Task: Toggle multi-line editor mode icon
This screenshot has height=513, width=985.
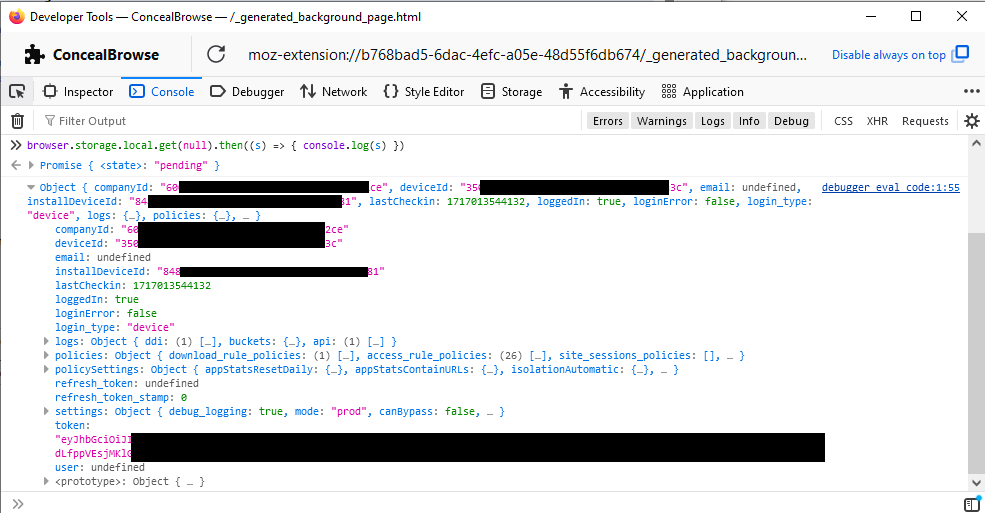Action: pyautogui.click(x=972, y=504)
